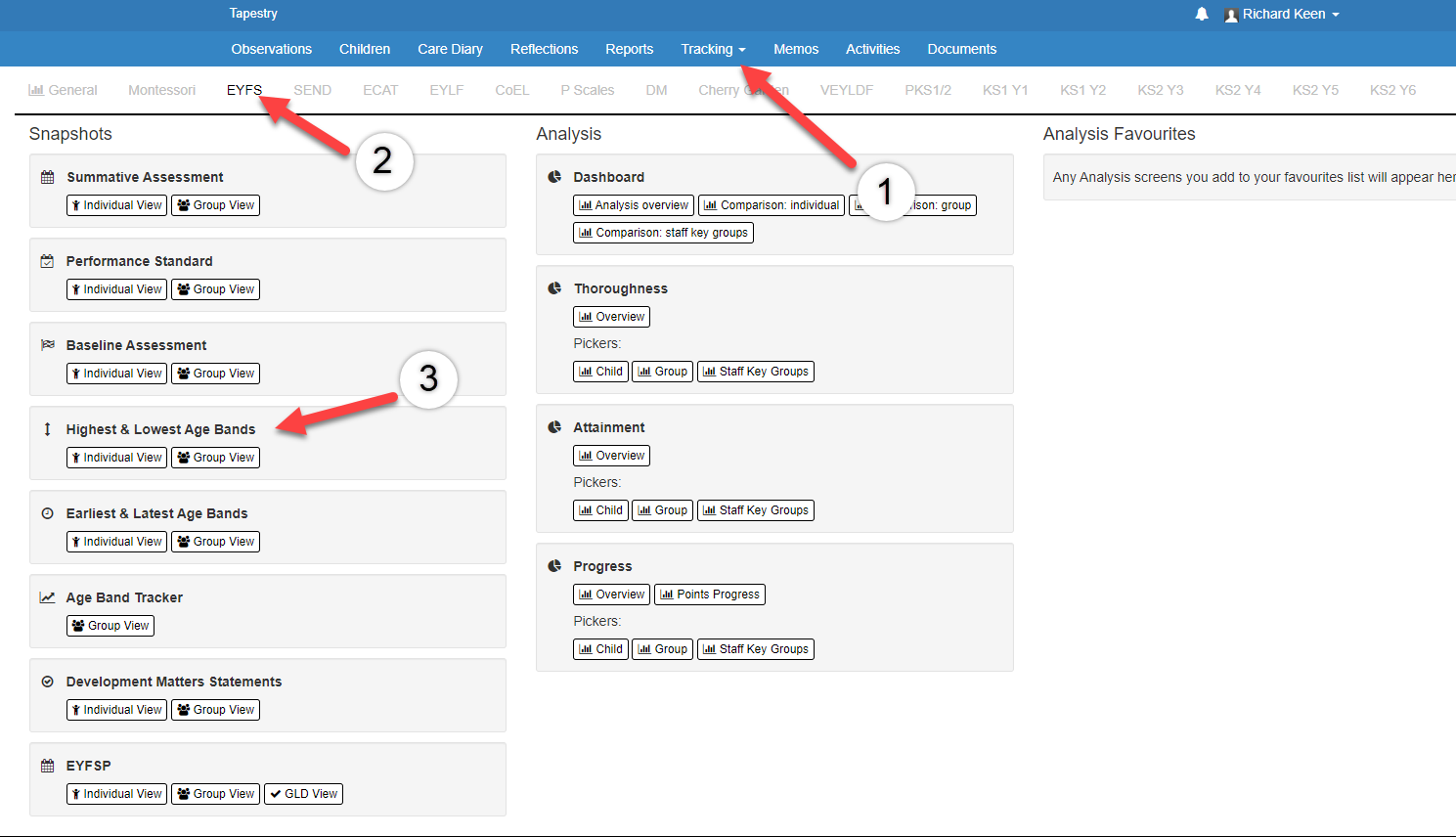Image resolution: width=1456 pixels, height=837 pixels.
Task: Open the Reports menu item
Action: (x=629, y=49)
